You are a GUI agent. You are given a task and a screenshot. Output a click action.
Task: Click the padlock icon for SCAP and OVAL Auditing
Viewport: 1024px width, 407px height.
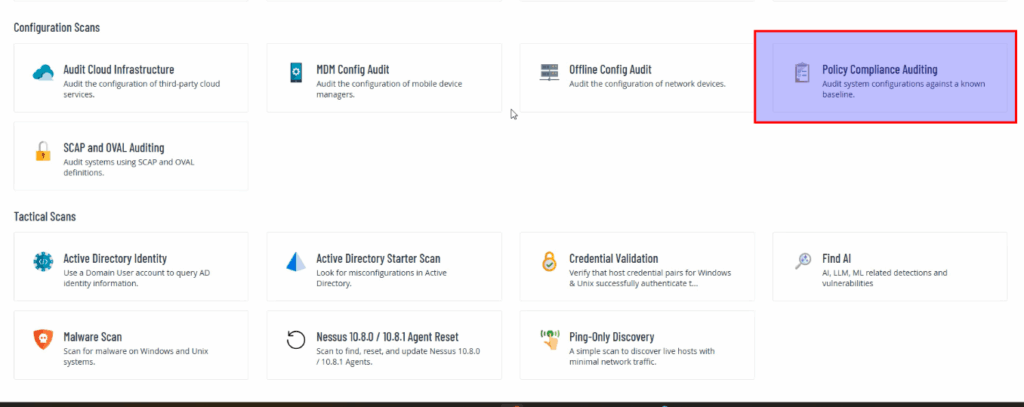tap(42, 152)
